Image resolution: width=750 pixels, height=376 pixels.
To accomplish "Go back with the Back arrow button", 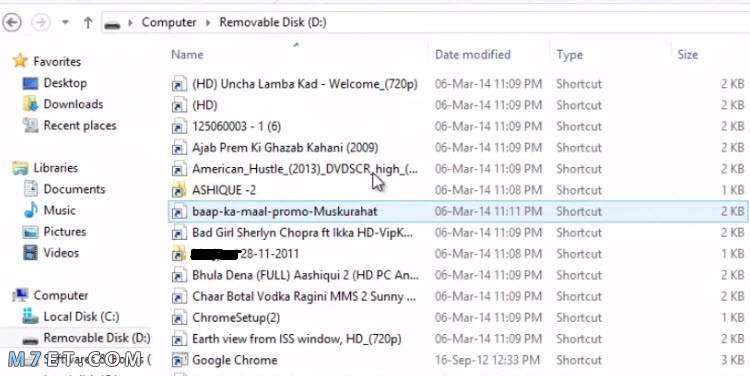I will click(x=11, y=22).
